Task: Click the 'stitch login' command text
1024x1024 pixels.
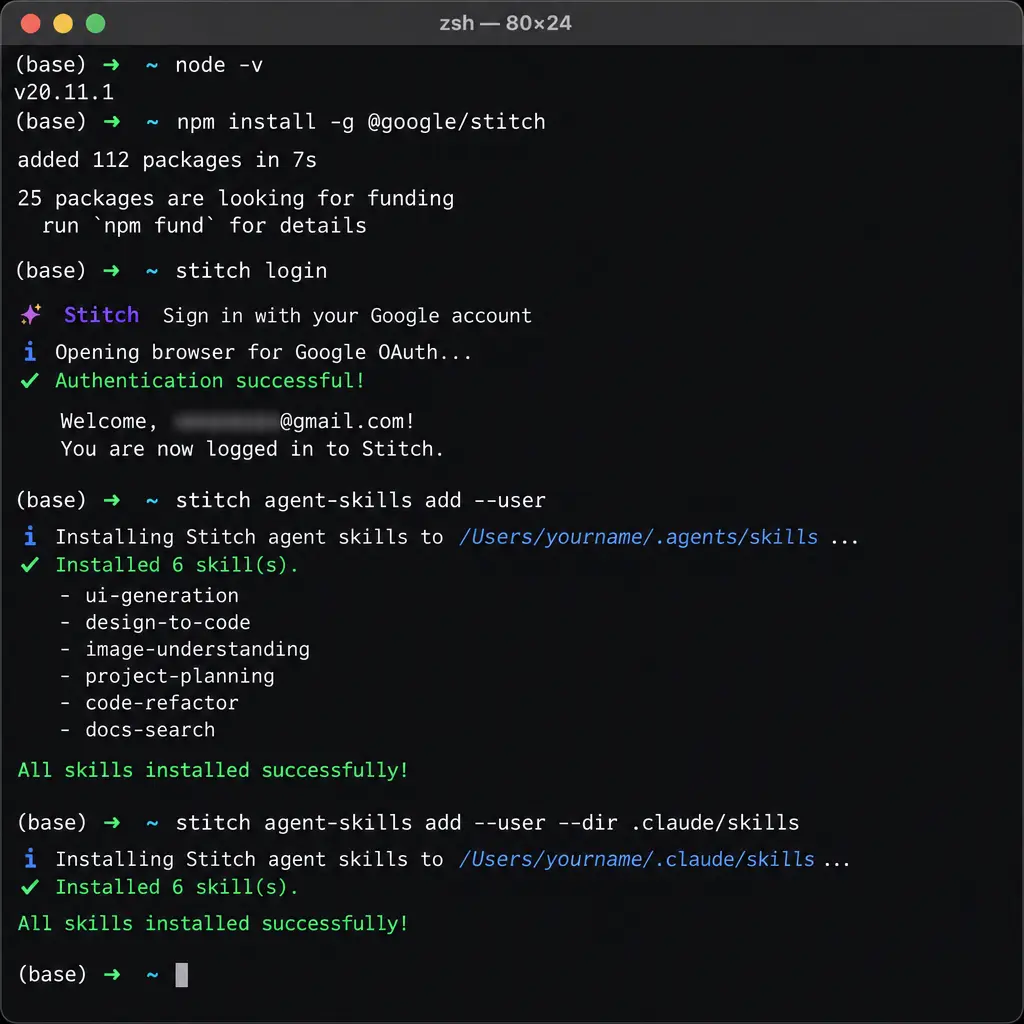Action: (251, 270)
